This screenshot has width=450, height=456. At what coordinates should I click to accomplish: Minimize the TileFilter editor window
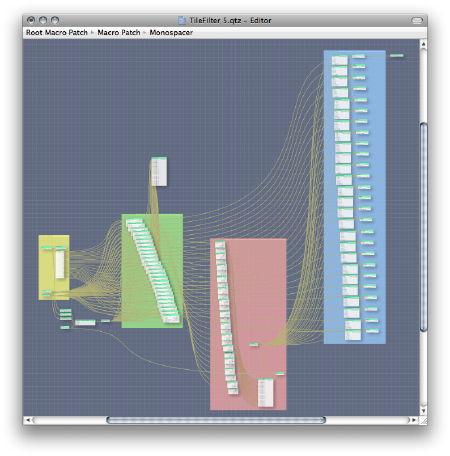click(x=43, y=20)
